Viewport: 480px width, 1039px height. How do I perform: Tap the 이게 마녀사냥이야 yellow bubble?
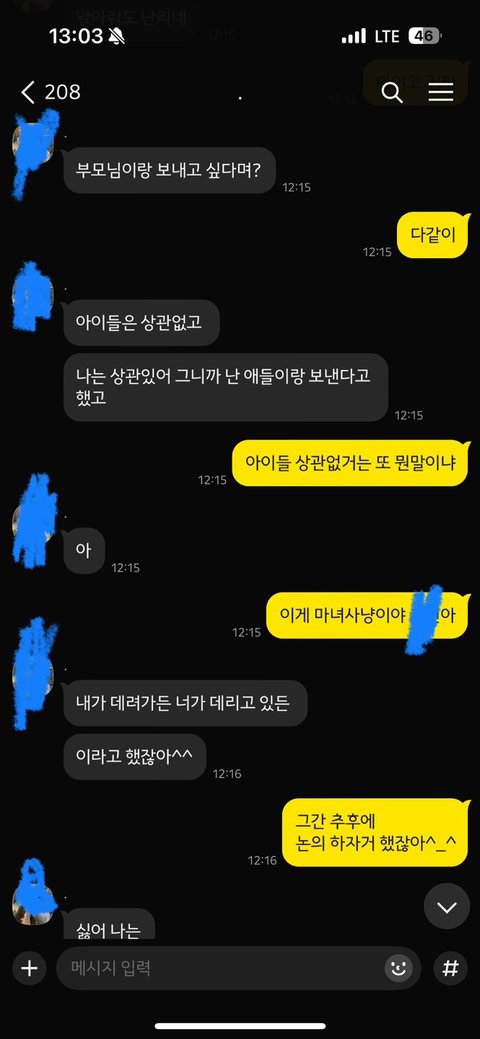368,616
